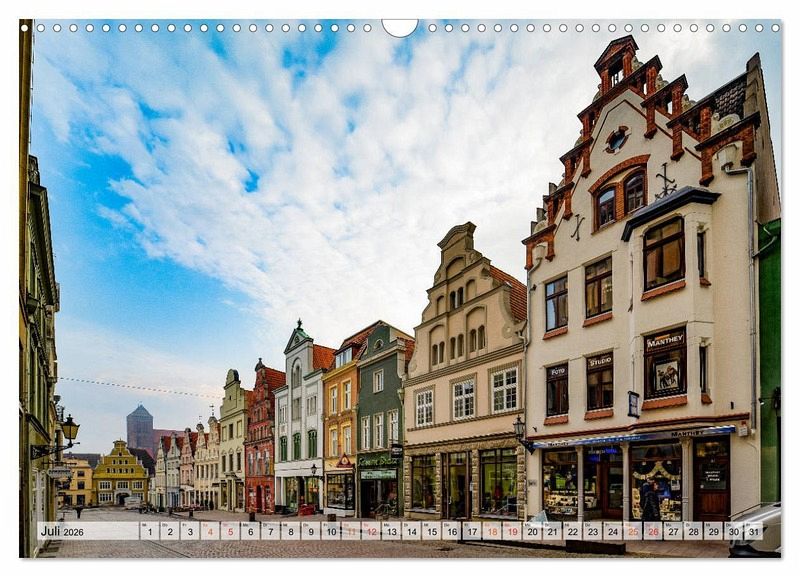This screenshot has width=800, height=577.
Task: Click the FOTO sign on the building facade
Action: 557,370
